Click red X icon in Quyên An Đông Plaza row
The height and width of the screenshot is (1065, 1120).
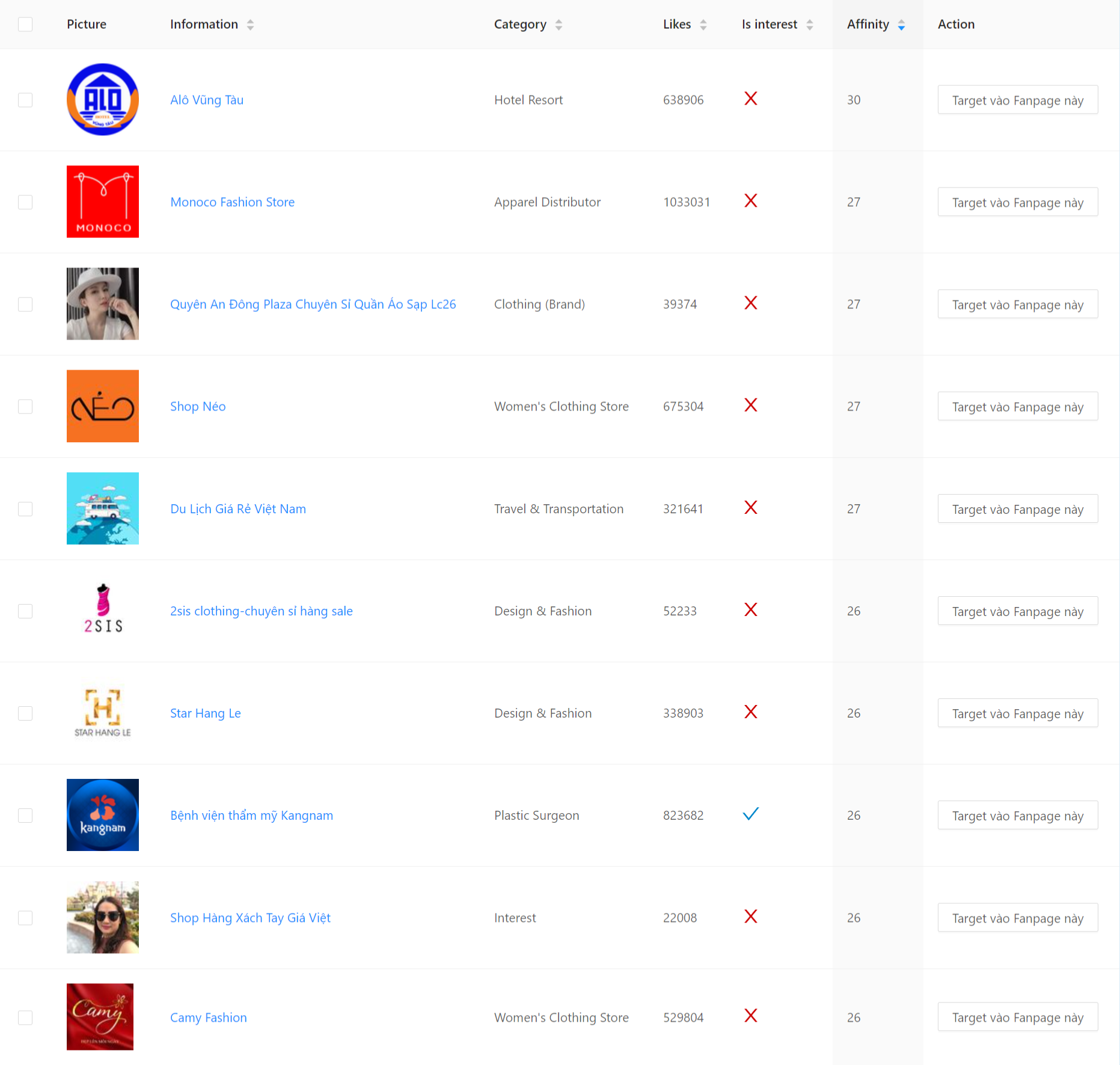tap(751, 303)
